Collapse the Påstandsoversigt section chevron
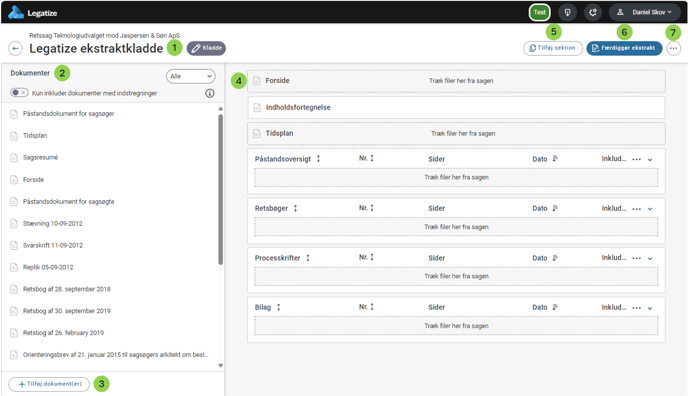Viewport: 688px width, 396px height. (x=650, y=160)
